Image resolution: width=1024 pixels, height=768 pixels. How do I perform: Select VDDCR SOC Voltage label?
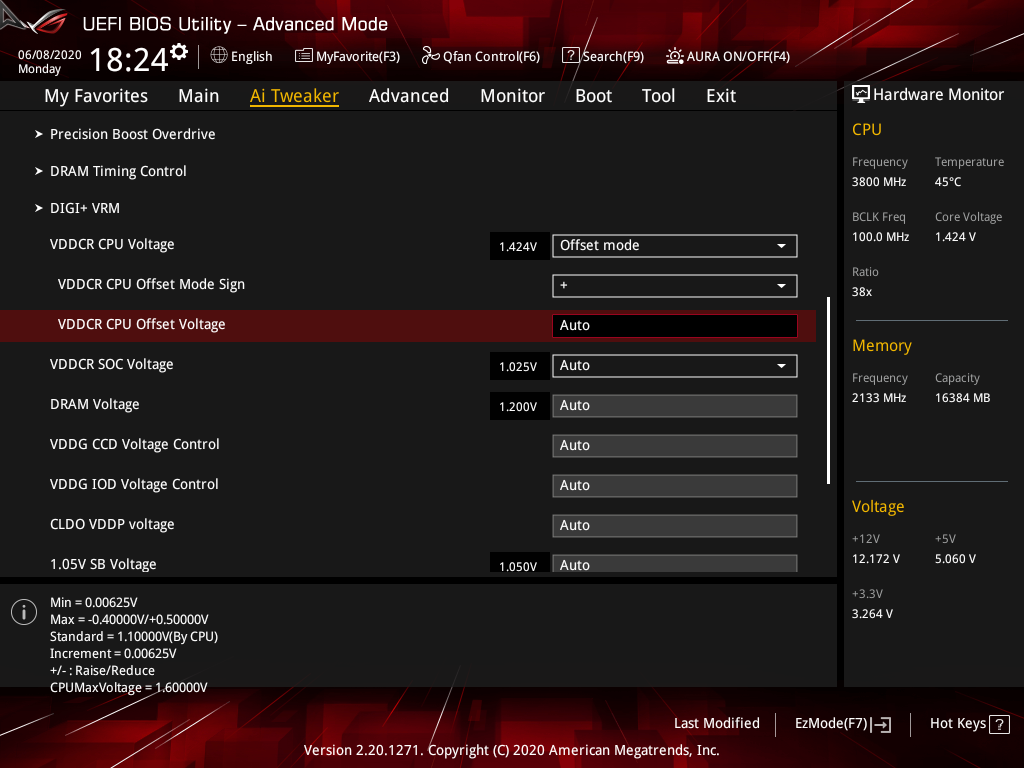112,364
